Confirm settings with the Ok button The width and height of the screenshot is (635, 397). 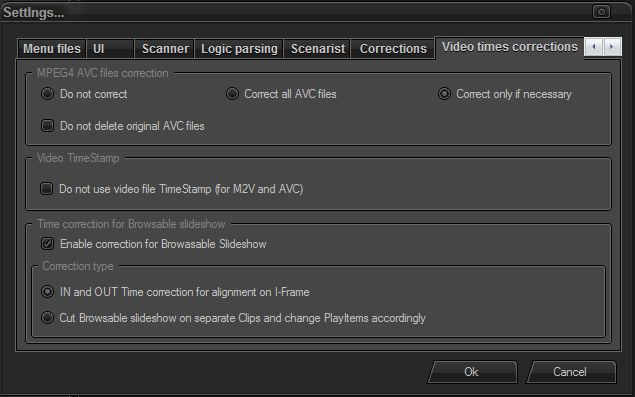tap(472, 372)
